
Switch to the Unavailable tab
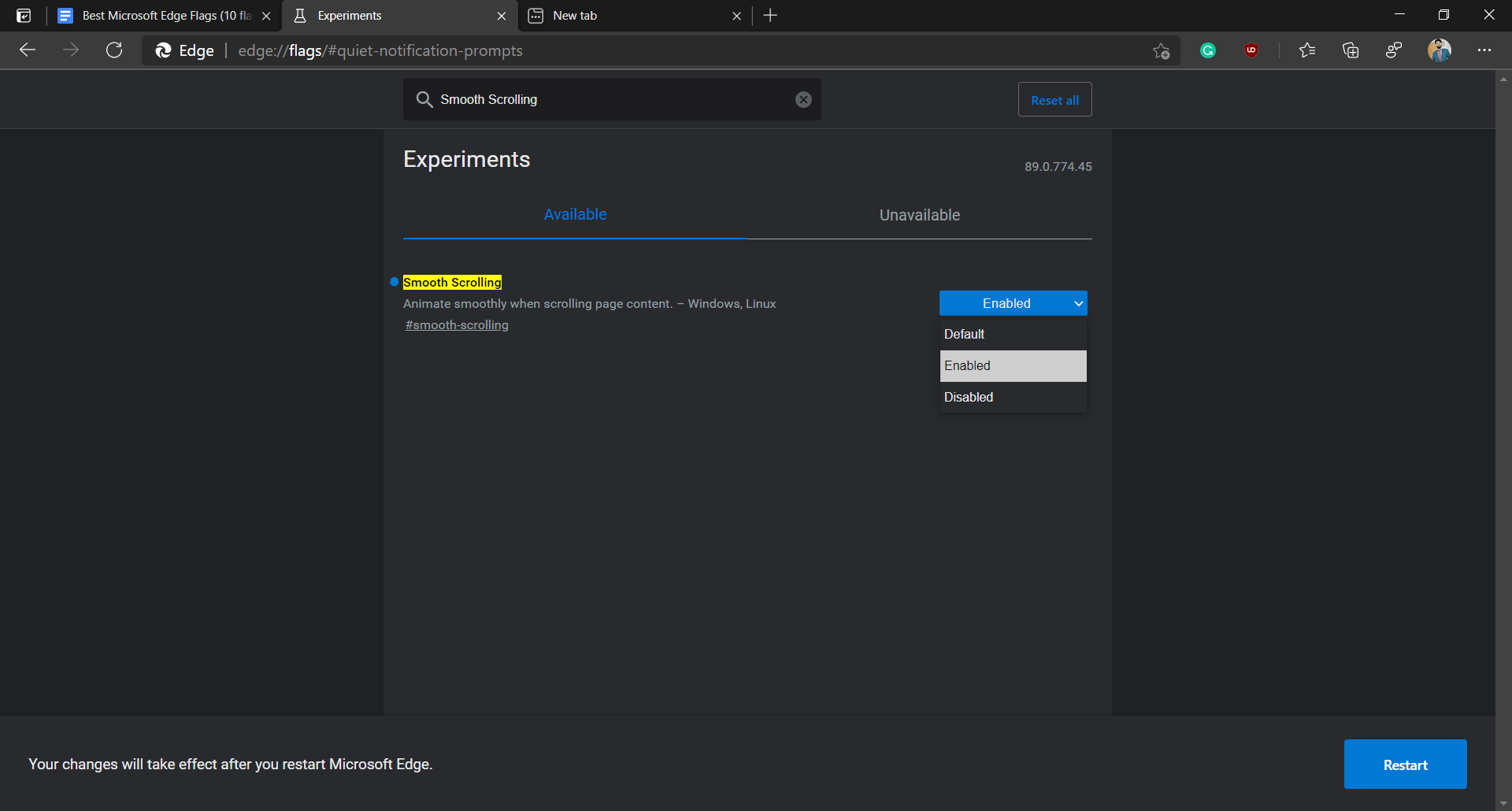pyautogui.click(x=919, y=214)
